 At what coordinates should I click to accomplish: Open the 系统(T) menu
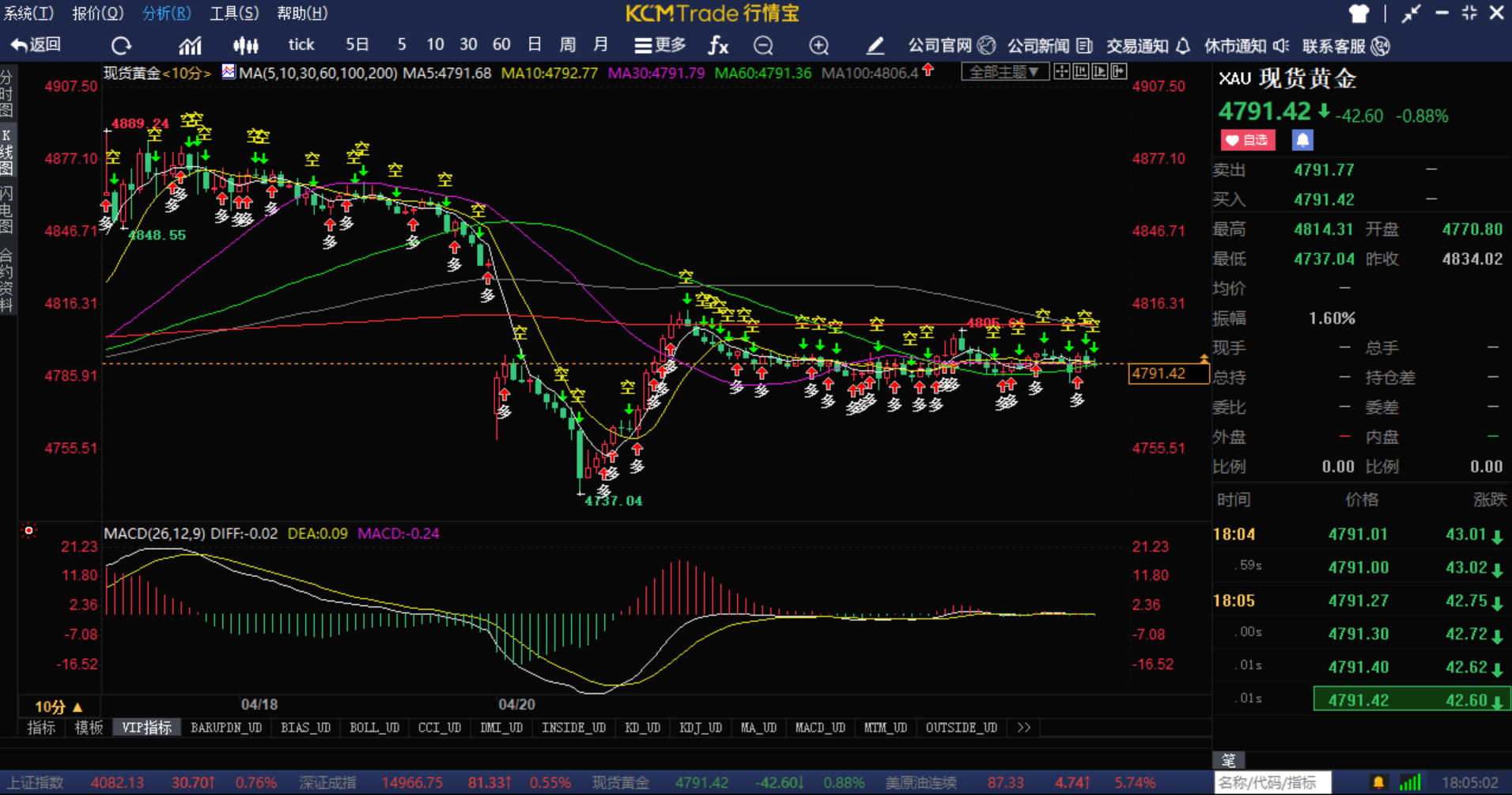[x=29, y=13]
